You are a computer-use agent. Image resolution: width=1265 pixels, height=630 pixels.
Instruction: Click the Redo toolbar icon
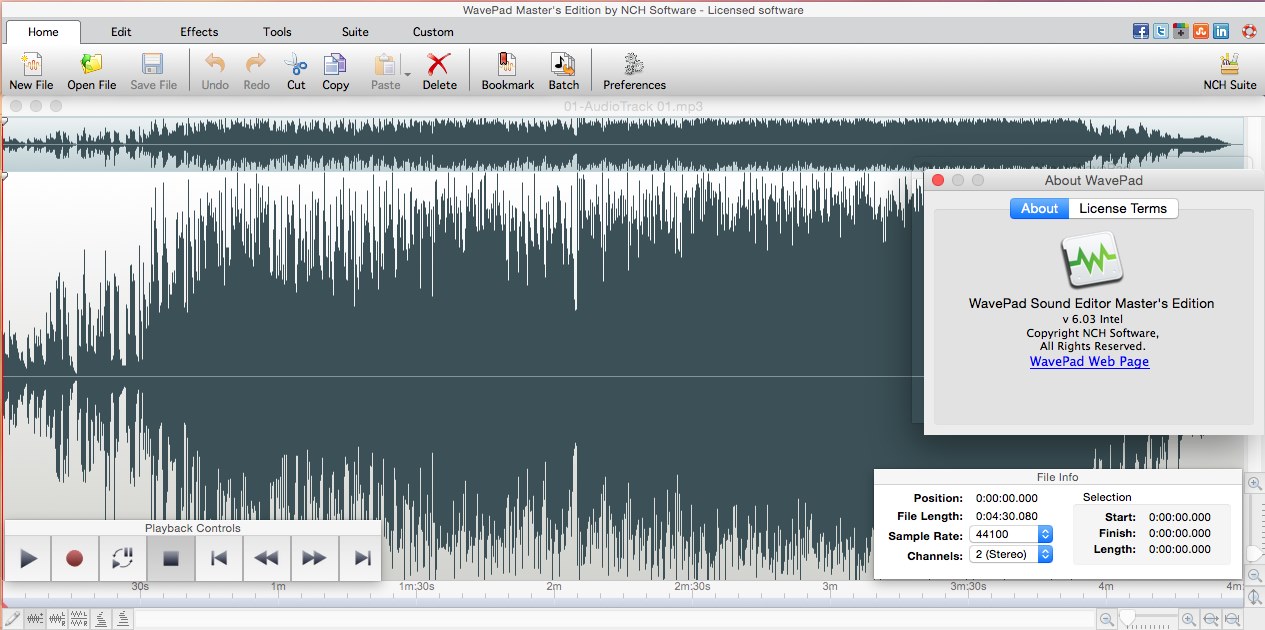click(x=256, y=73)
